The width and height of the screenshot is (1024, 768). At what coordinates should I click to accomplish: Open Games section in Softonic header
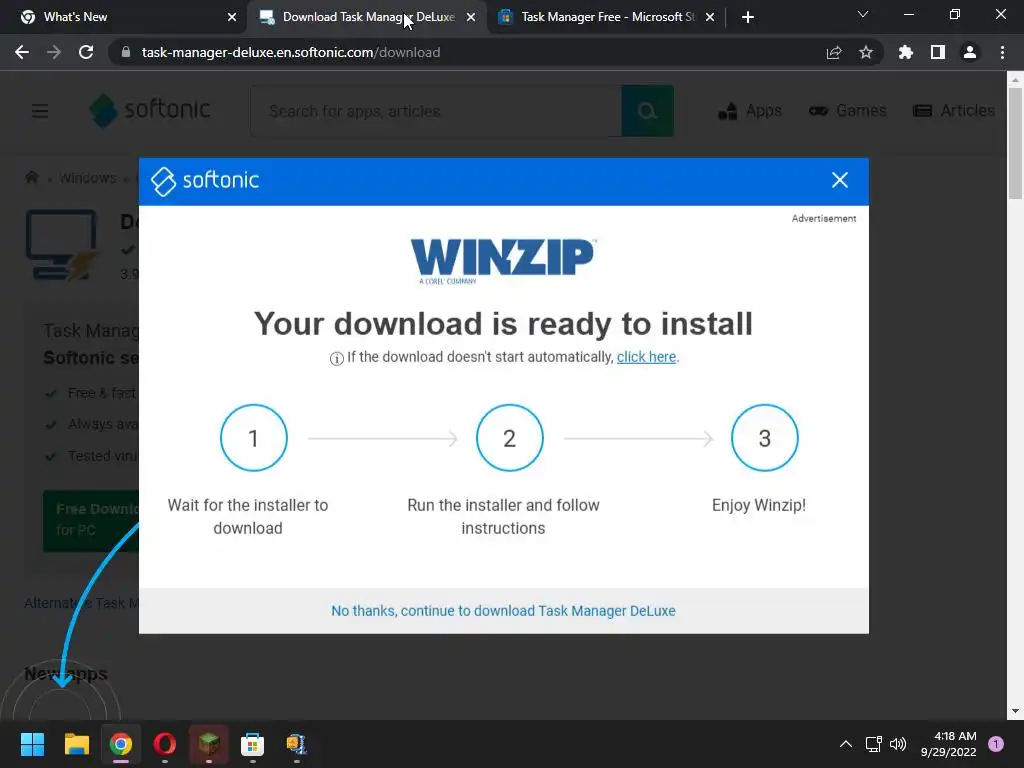coord(848,111)
